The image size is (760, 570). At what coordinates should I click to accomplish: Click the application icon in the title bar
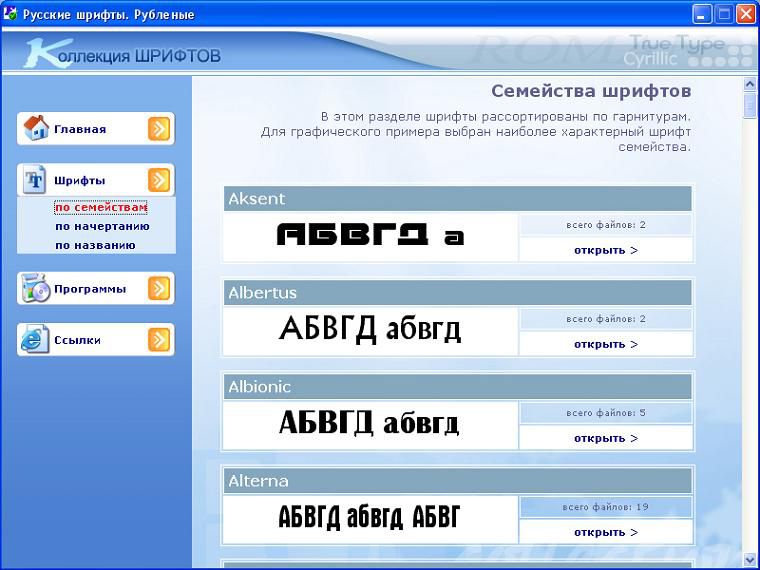click(x=11, y=14)
